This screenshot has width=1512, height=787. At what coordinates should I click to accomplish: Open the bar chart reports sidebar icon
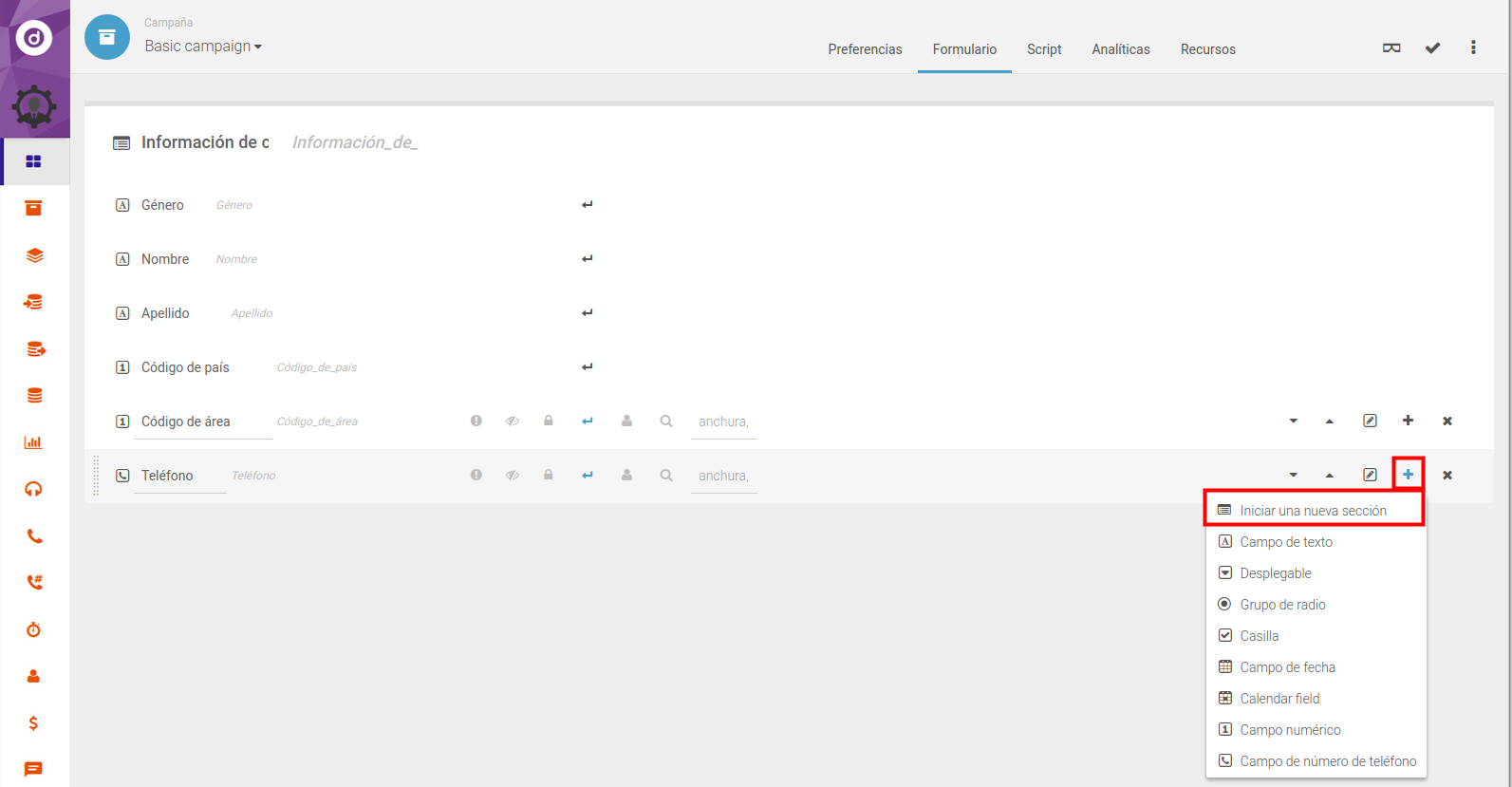coord(33,442)
